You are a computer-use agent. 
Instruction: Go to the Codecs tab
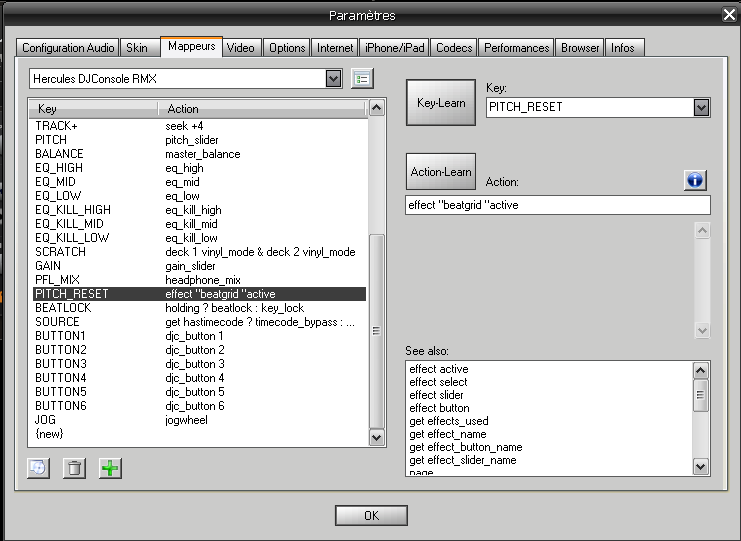coord(454,48)
